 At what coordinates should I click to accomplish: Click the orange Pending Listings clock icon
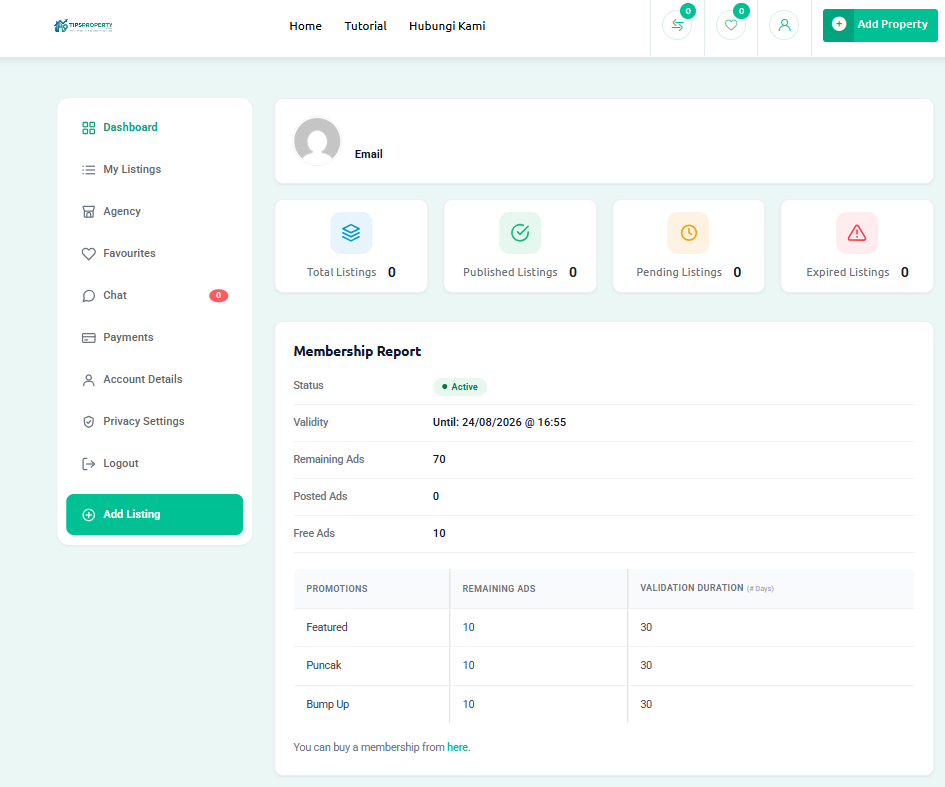[688, 233]
